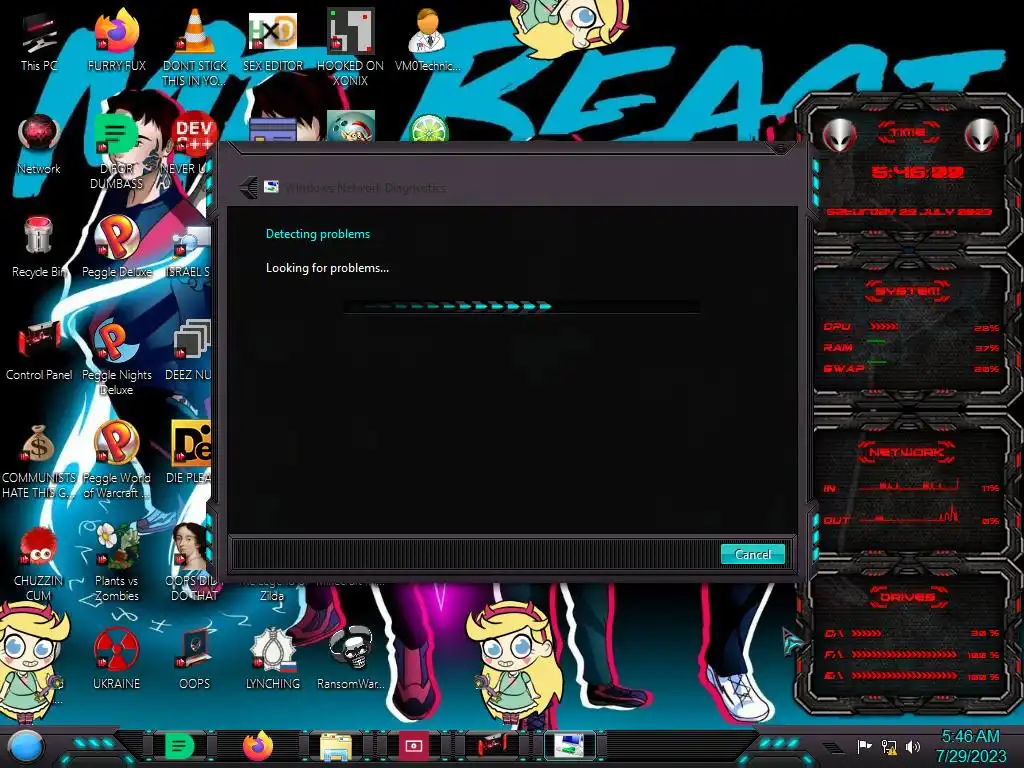Image resolution: width=1024 pixels, height=768 pixels.
Task: Click the Start orb on taskbar
Action: (27, 746)
